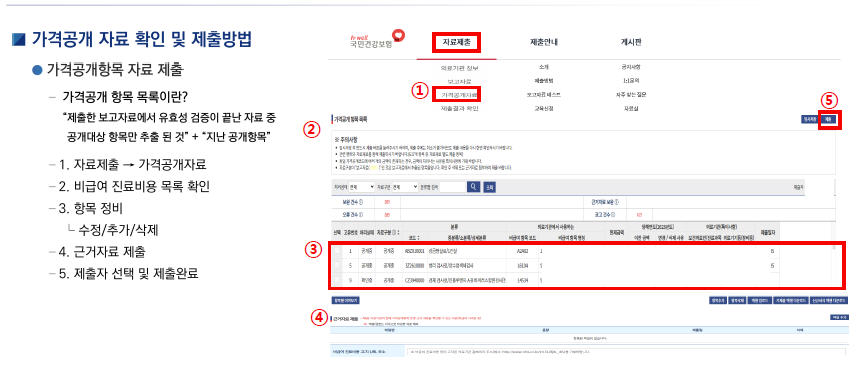This screenshot has height=381, width=858.
Task: Click the 근거자료 제출 section title
Action: (345, 318)
